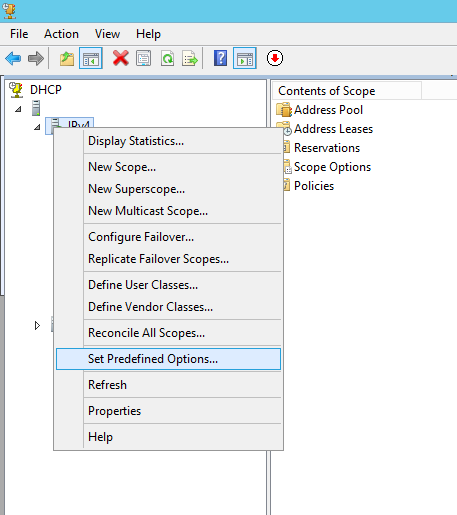This screenshot has height=515, width=457.
Task: Click Reconcile All Scopes... entry
Action: click(x=169, y=333)
